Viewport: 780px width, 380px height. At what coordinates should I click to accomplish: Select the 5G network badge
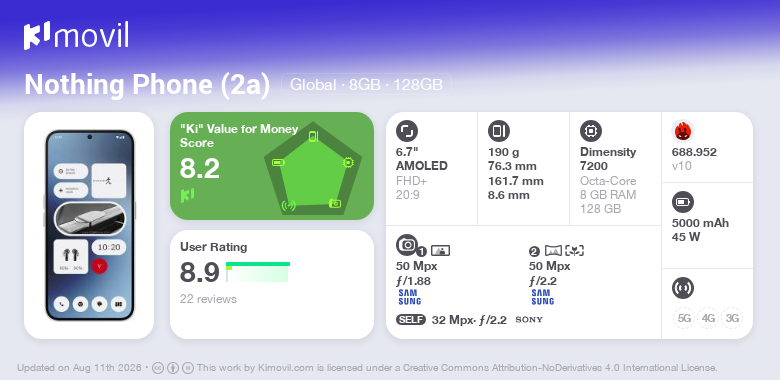(684, 318)
